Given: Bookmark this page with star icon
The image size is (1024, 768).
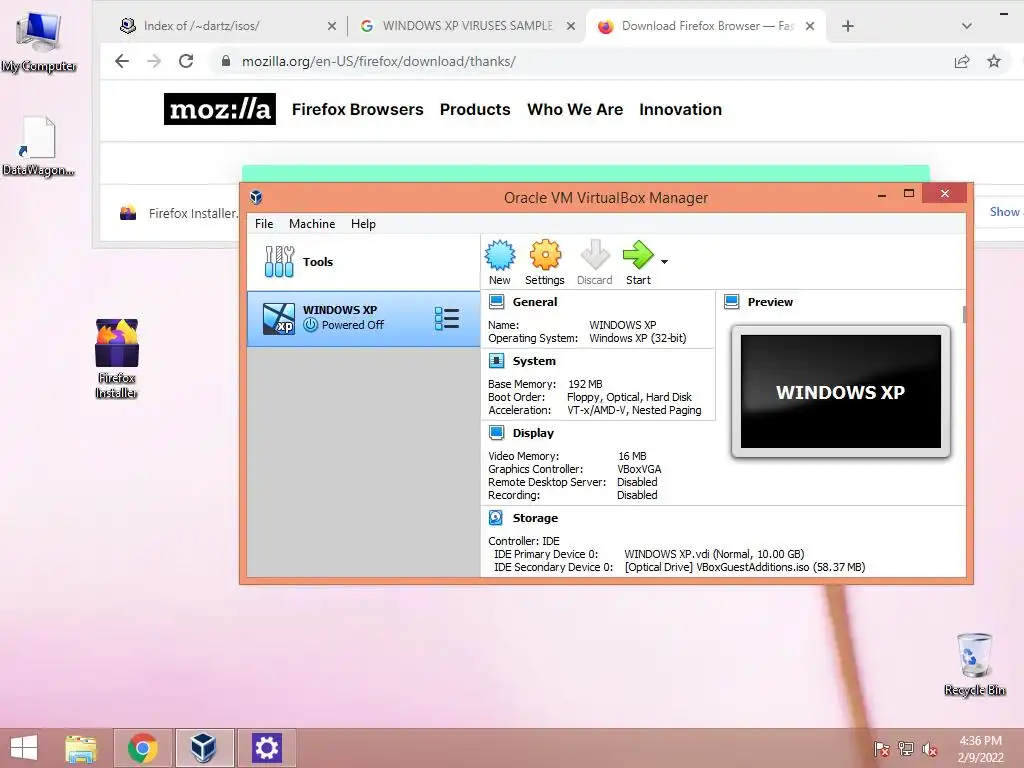Looking at the screenshot, I should (994, 61).
